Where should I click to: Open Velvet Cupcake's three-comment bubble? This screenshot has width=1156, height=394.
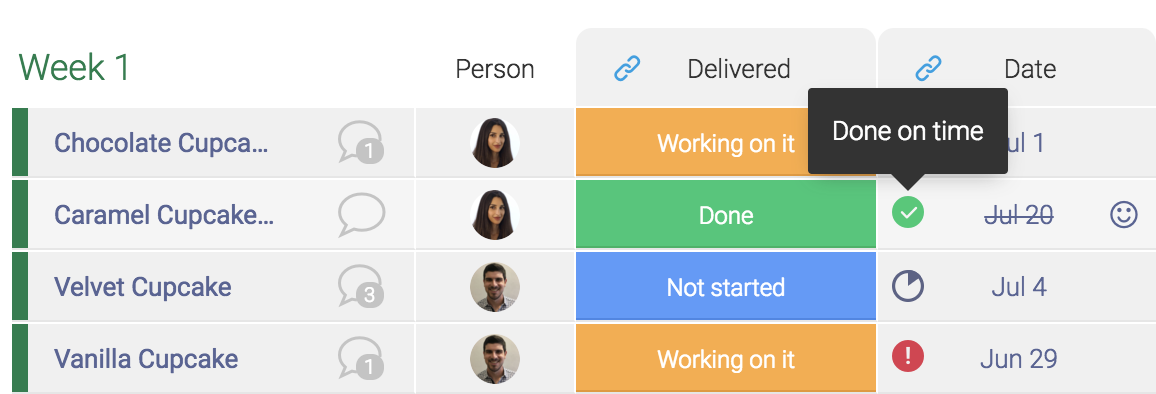click(361, 286)
